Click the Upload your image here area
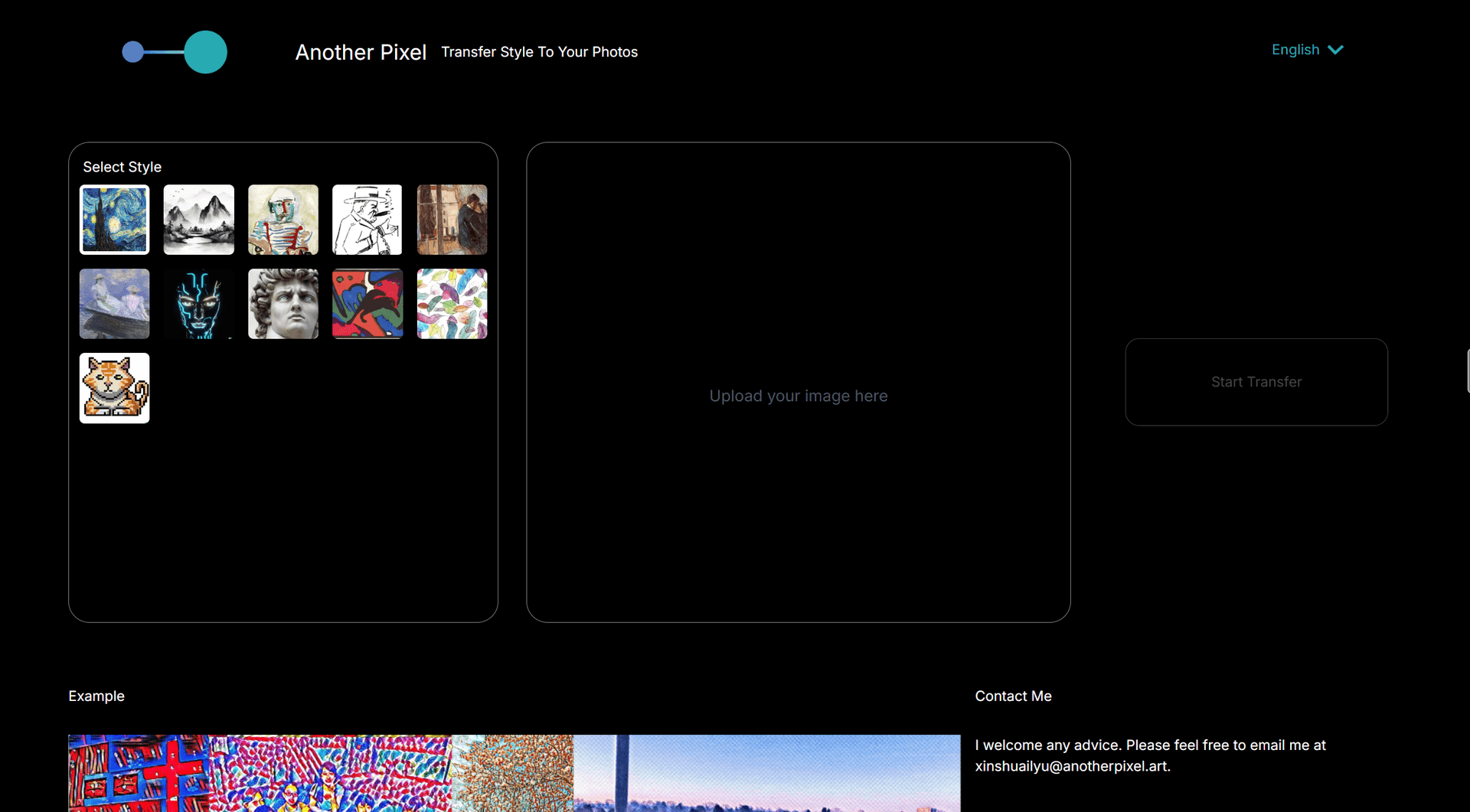The width and height of the screenshot is (1470, 812). (799, 382)
